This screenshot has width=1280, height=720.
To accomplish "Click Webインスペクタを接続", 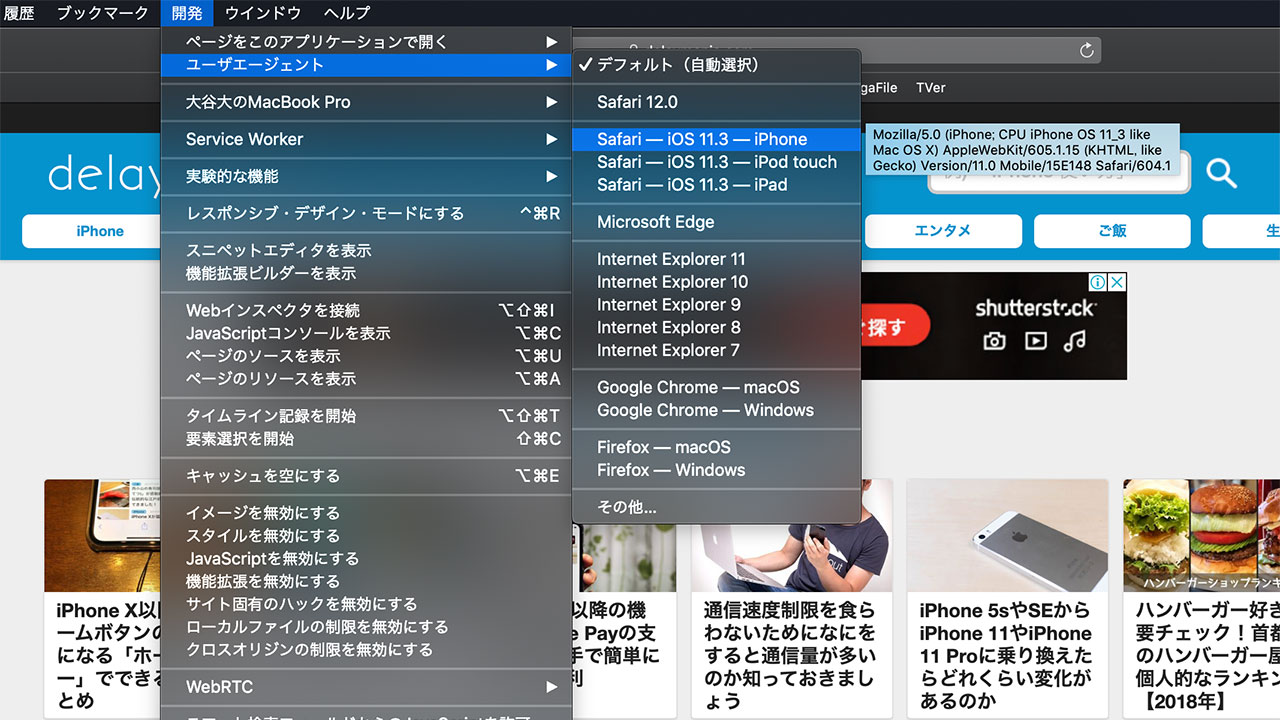I will click(366, 310).
